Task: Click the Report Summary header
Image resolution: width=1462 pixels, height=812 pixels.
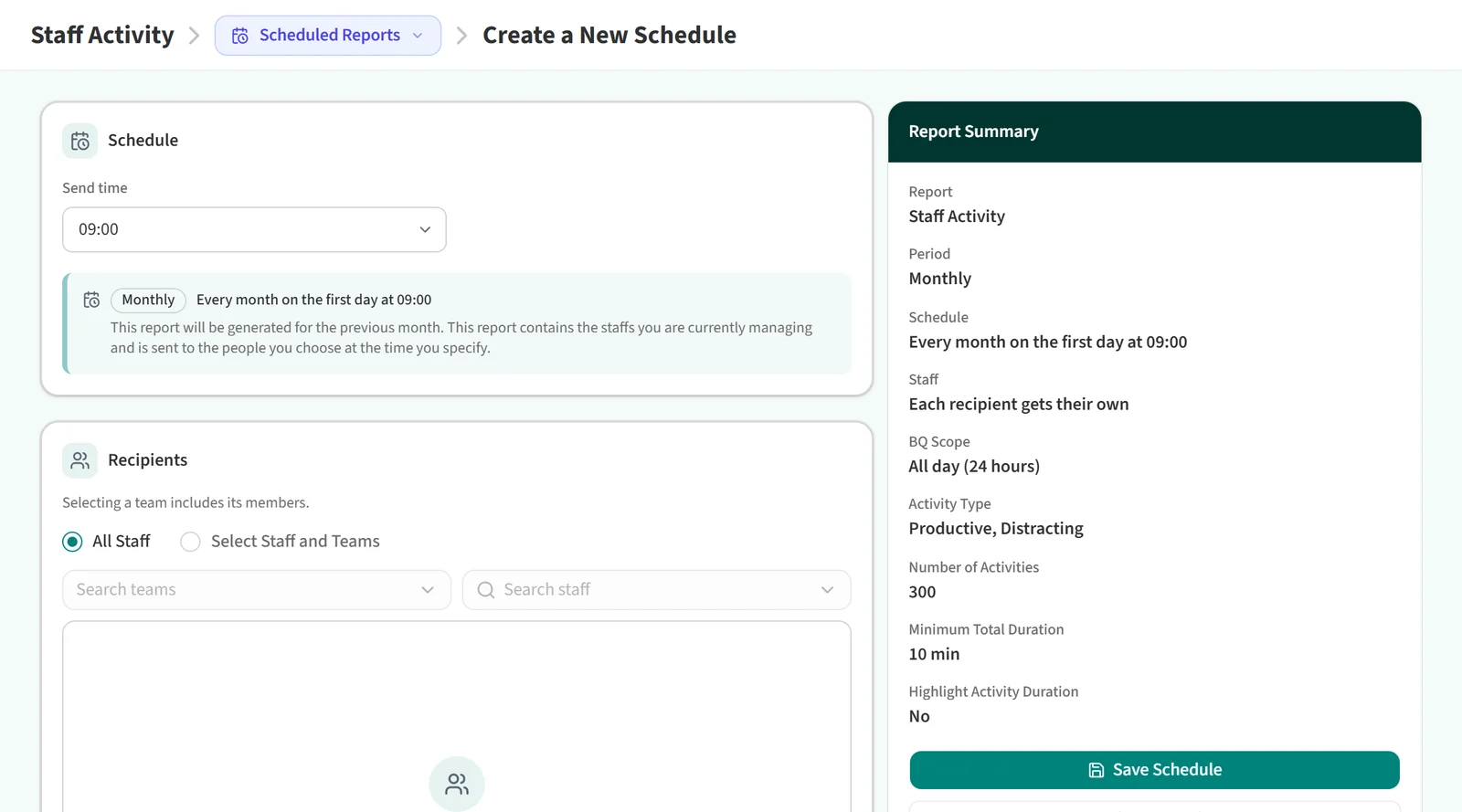Action: (x=1155, y=132)
